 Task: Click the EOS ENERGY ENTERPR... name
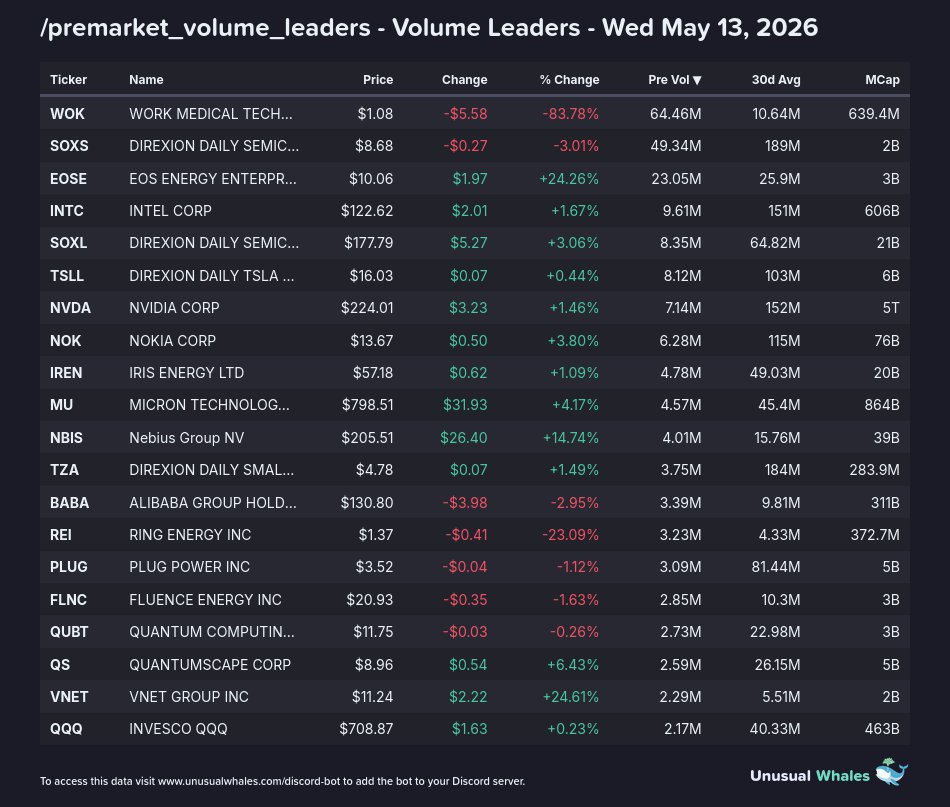pyautogui.click(x=213, y=179)
